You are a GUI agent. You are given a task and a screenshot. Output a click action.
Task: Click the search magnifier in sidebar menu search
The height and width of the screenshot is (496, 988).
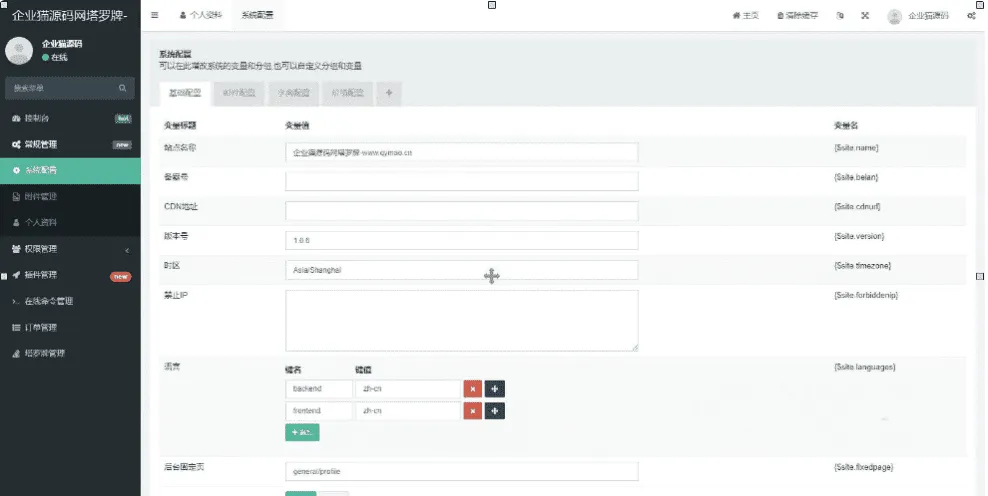123,88
